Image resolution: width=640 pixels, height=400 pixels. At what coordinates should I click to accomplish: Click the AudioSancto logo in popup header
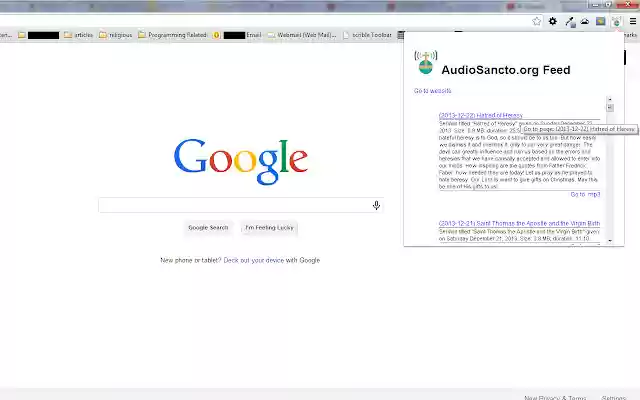point(426,62)
